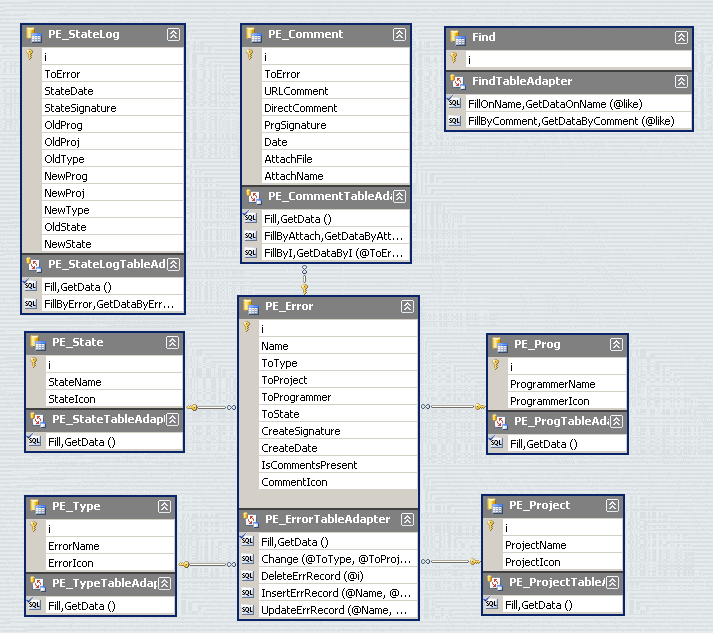This screenshot has width=713, height=633.
Task: Select the NewState column in PE_StateLog
Action: click(113, 244)
